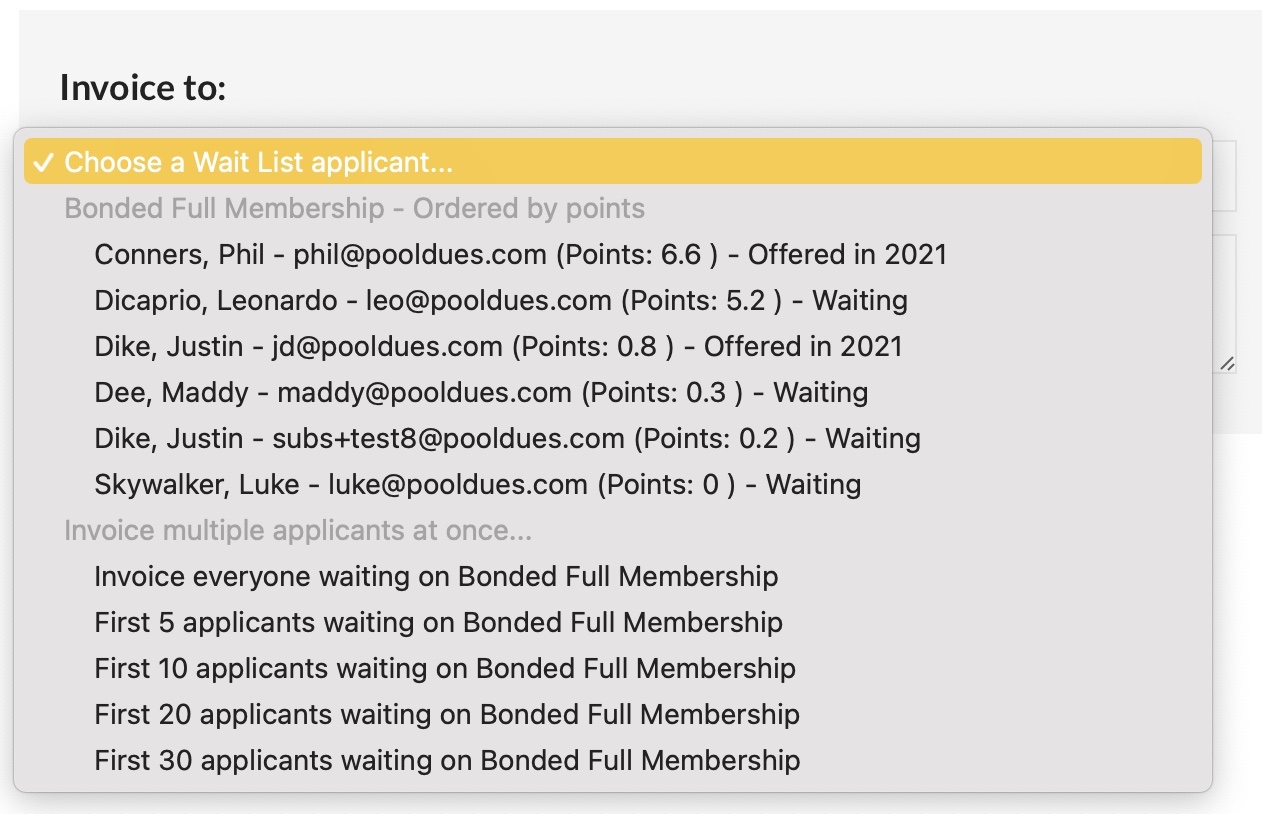Click the 'Bonded Full Membership - Ordered by points' group header
1262x814 pixels.
(x=354, y=209)
